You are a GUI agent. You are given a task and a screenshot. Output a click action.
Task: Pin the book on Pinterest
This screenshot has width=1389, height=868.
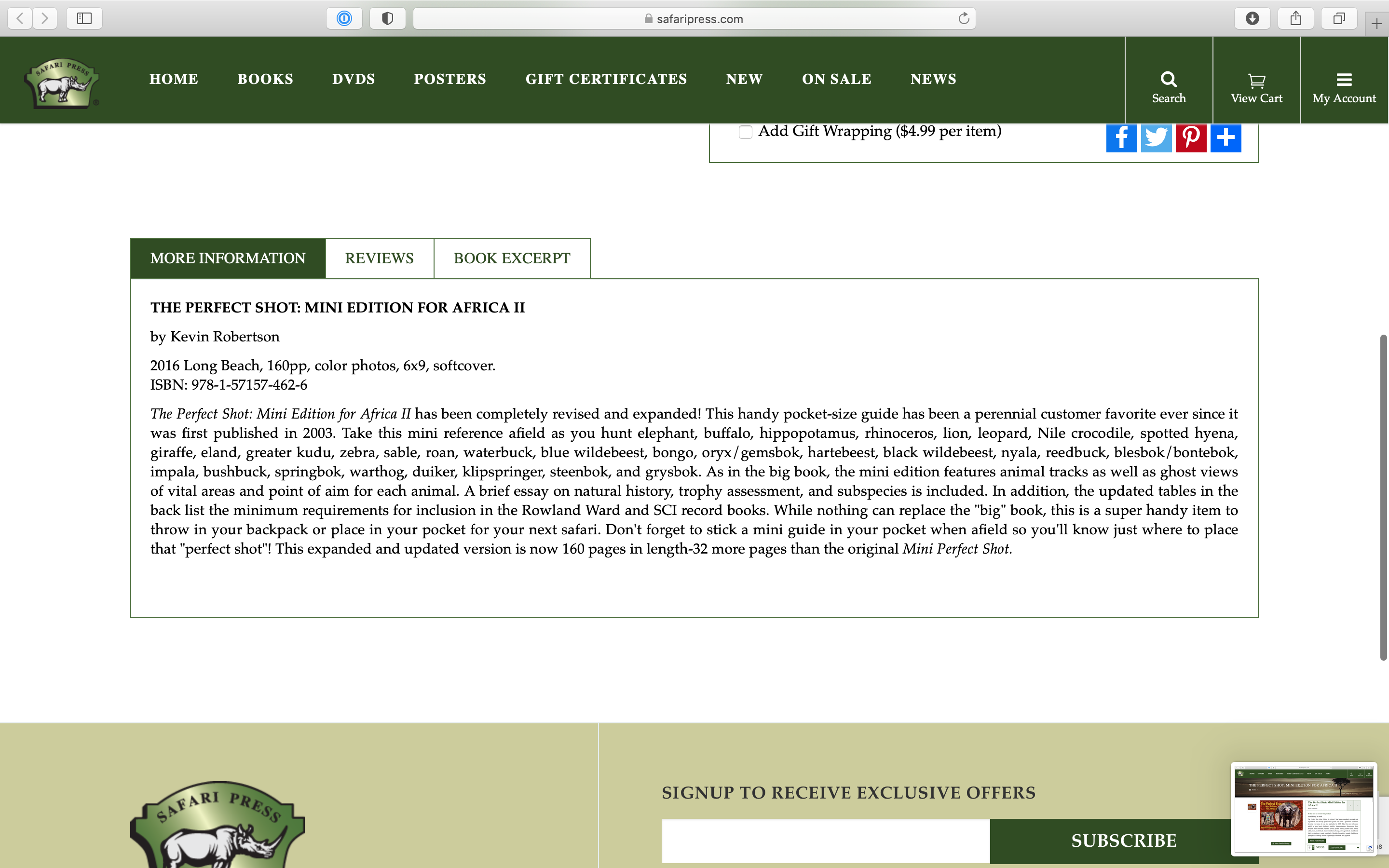tap(1191, 138)
